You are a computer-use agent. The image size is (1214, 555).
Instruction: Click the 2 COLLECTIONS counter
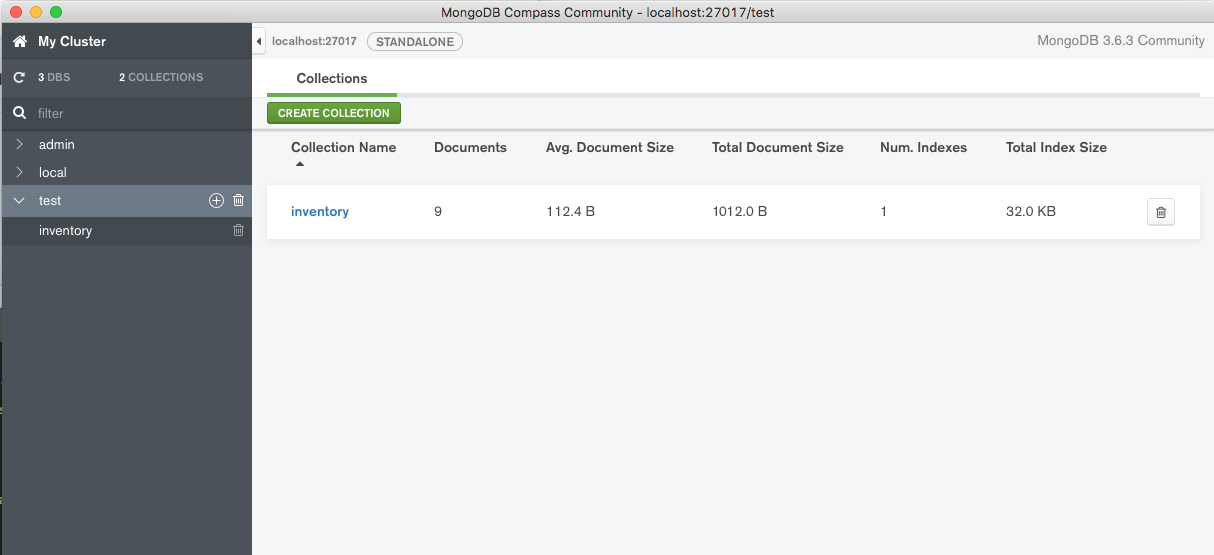click(161, 77)
